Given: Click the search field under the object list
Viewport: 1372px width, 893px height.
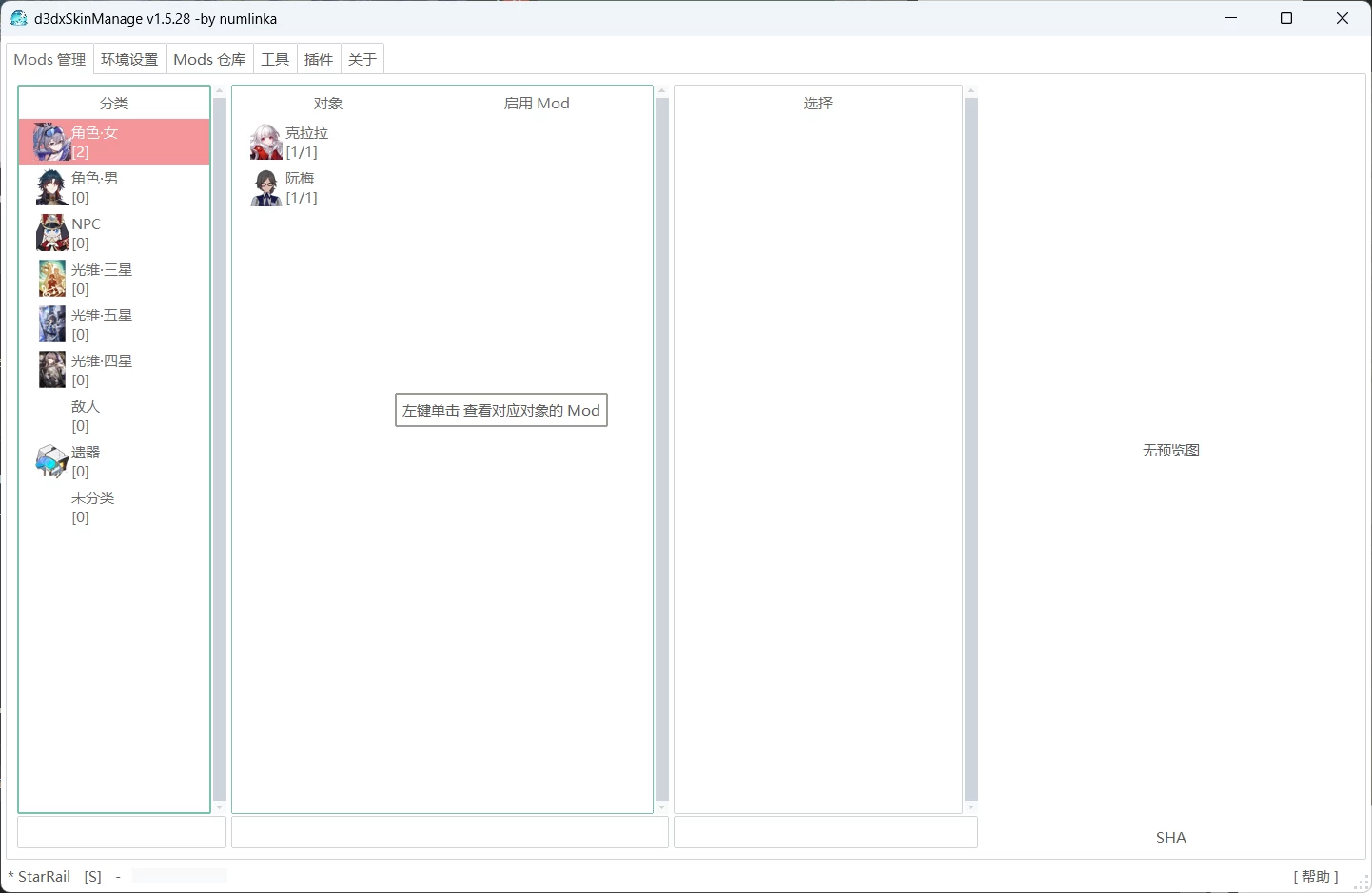Looking at the screenshot, I should click(450, 832).
